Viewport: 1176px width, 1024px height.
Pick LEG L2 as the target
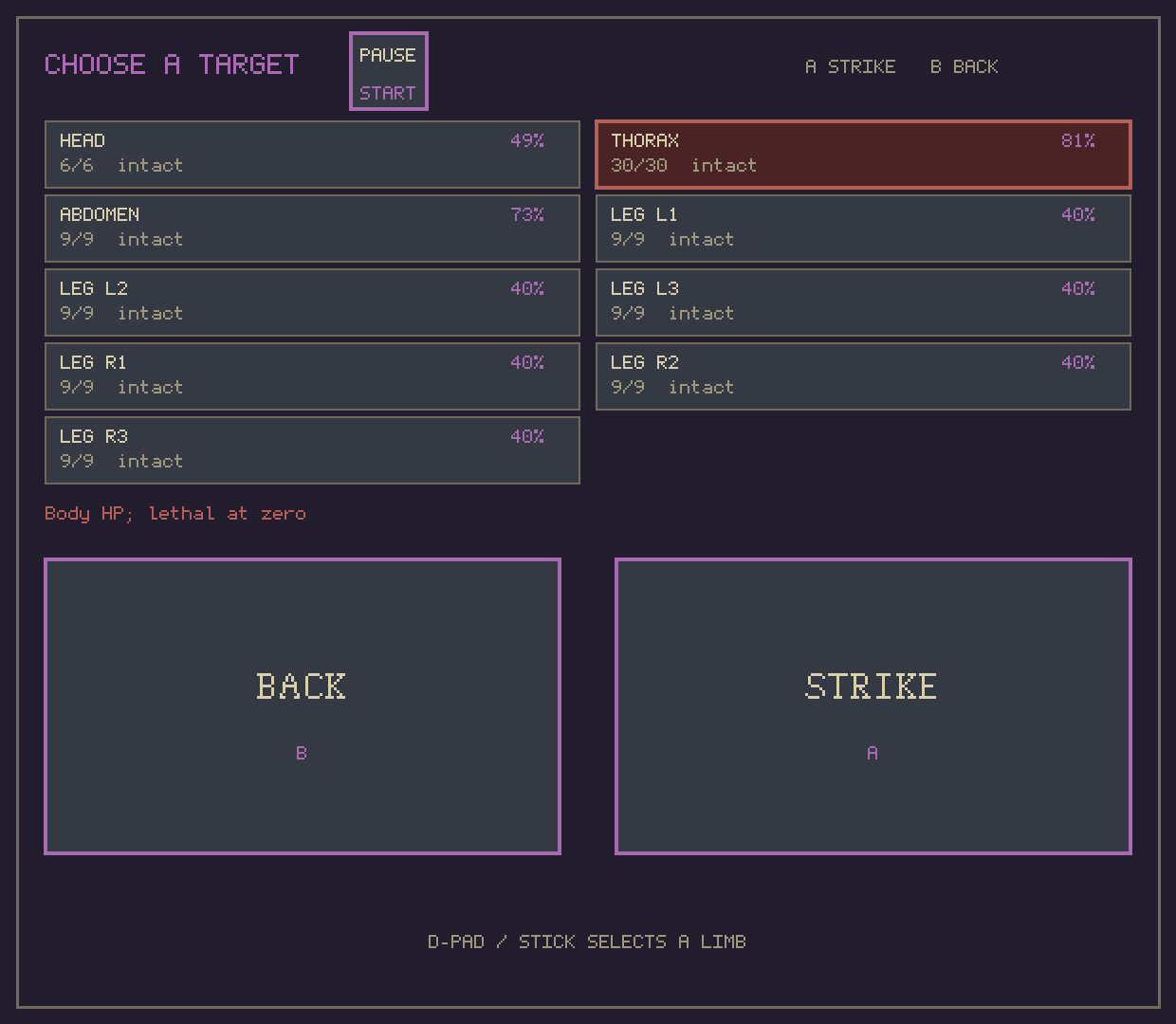(312, 302)
